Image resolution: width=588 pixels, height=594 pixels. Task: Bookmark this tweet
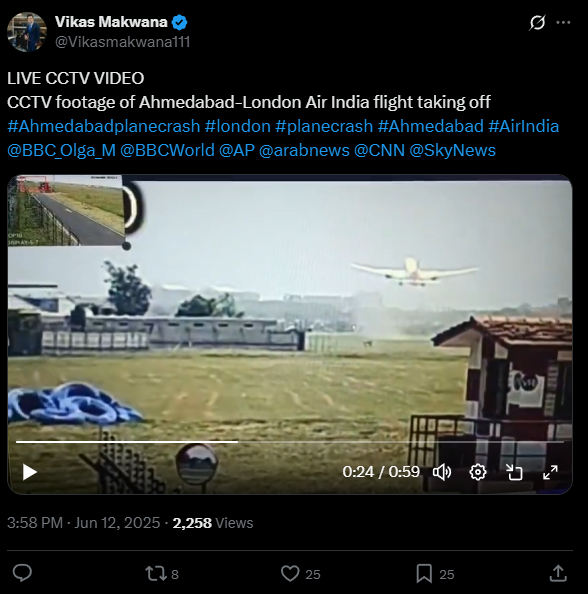(435, 574)
